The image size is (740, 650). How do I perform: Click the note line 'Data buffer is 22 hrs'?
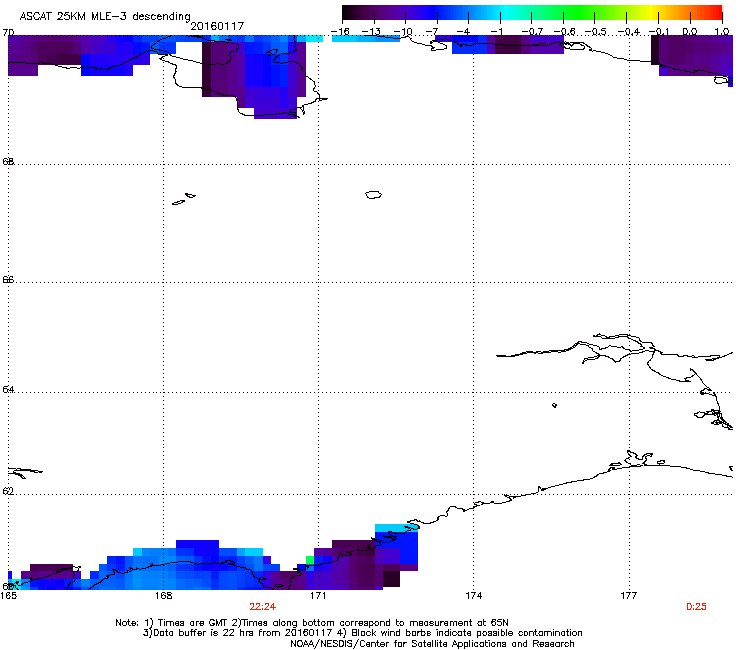tap(205, 633)
